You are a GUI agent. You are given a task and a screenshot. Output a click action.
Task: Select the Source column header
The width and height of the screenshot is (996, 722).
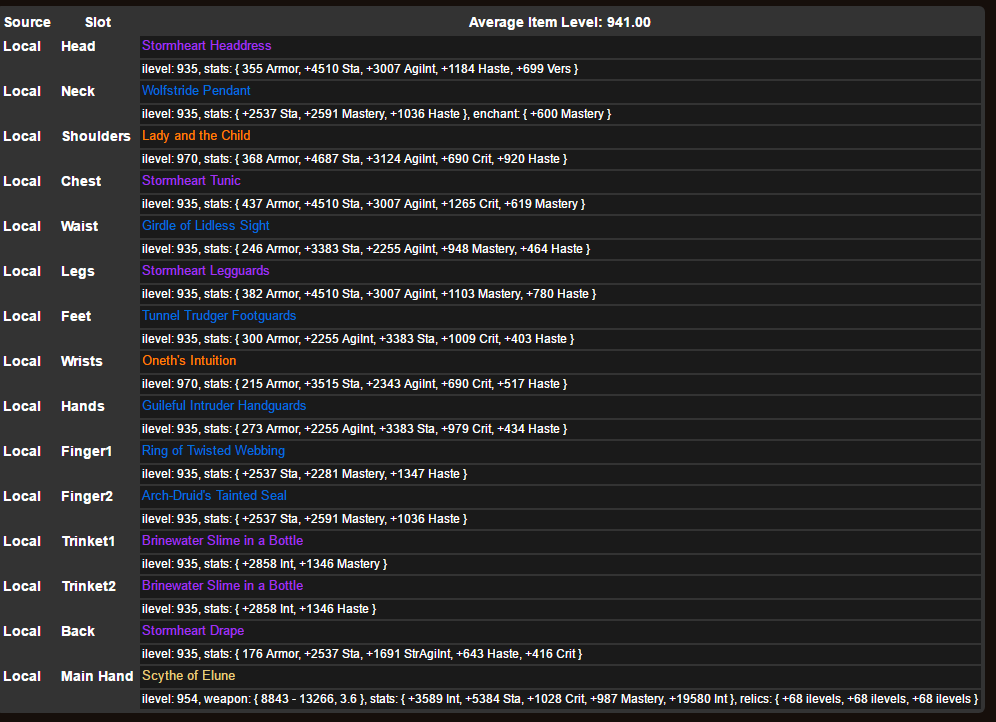click(27, 22)
